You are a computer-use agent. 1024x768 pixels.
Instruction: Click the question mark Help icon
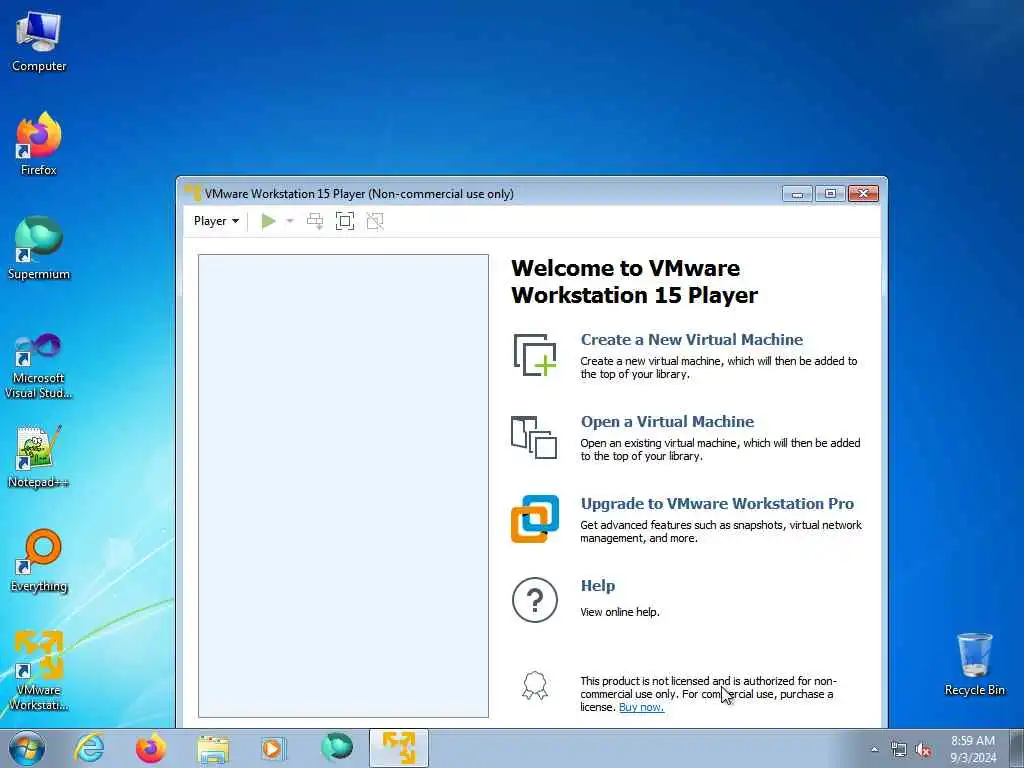point(535,600)
